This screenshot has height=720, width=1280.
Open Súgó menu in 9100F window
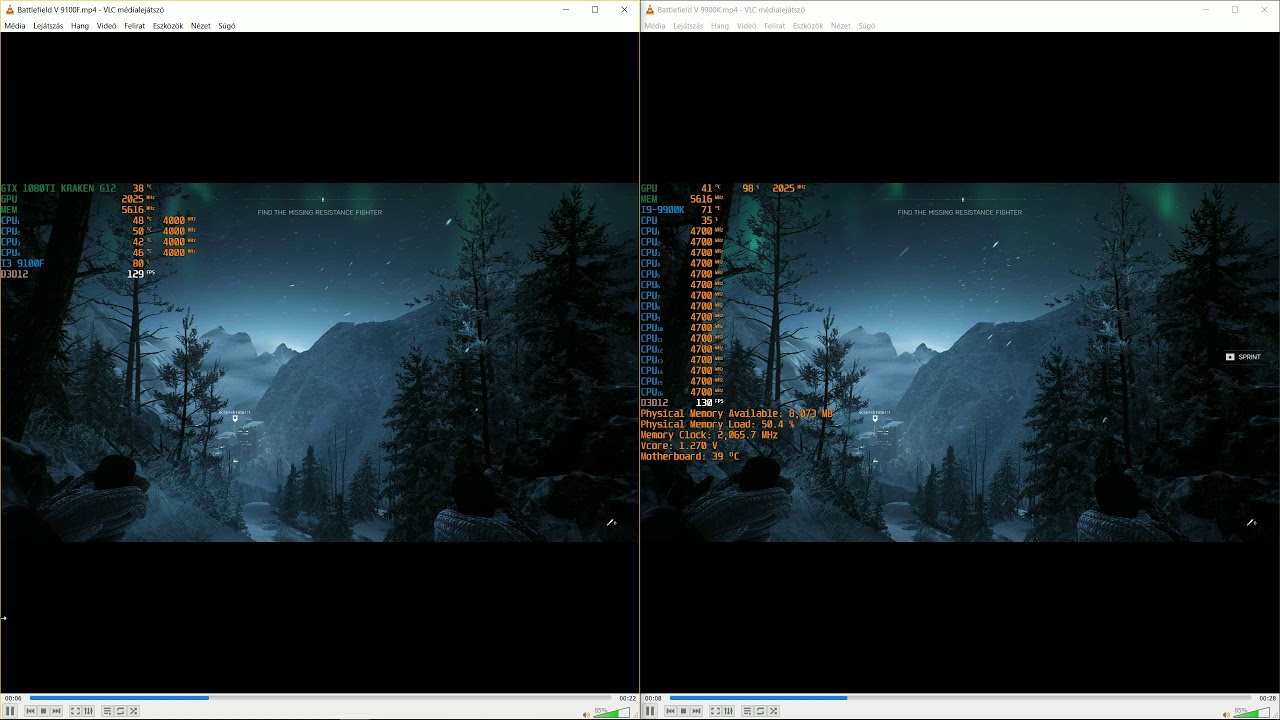pyautogui.click(x=227, y=26)
